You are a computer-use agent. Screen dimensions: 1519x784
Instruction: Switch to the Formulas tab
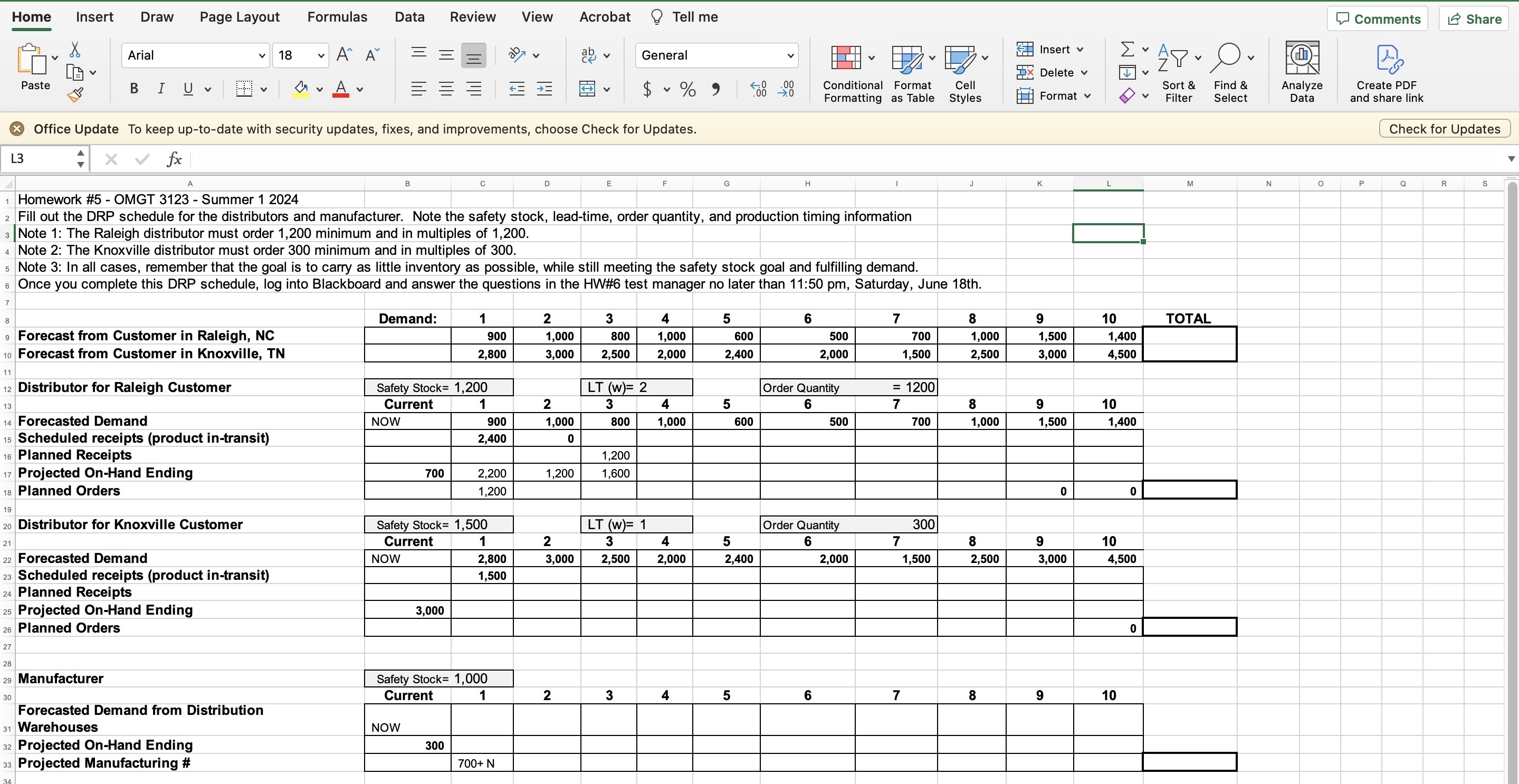pos(337,17)
